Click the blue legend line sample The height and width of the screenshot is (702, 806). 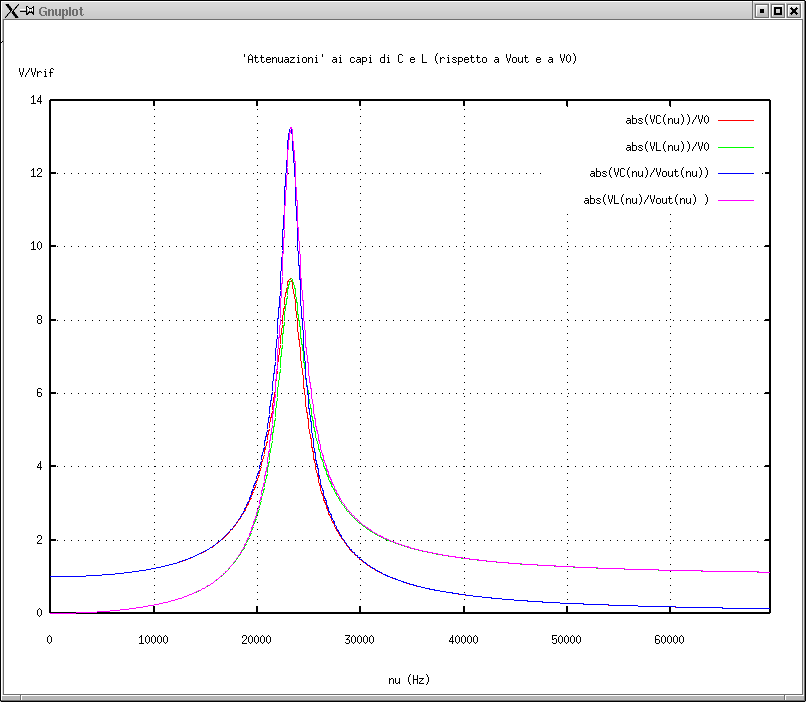click(735, 173)
